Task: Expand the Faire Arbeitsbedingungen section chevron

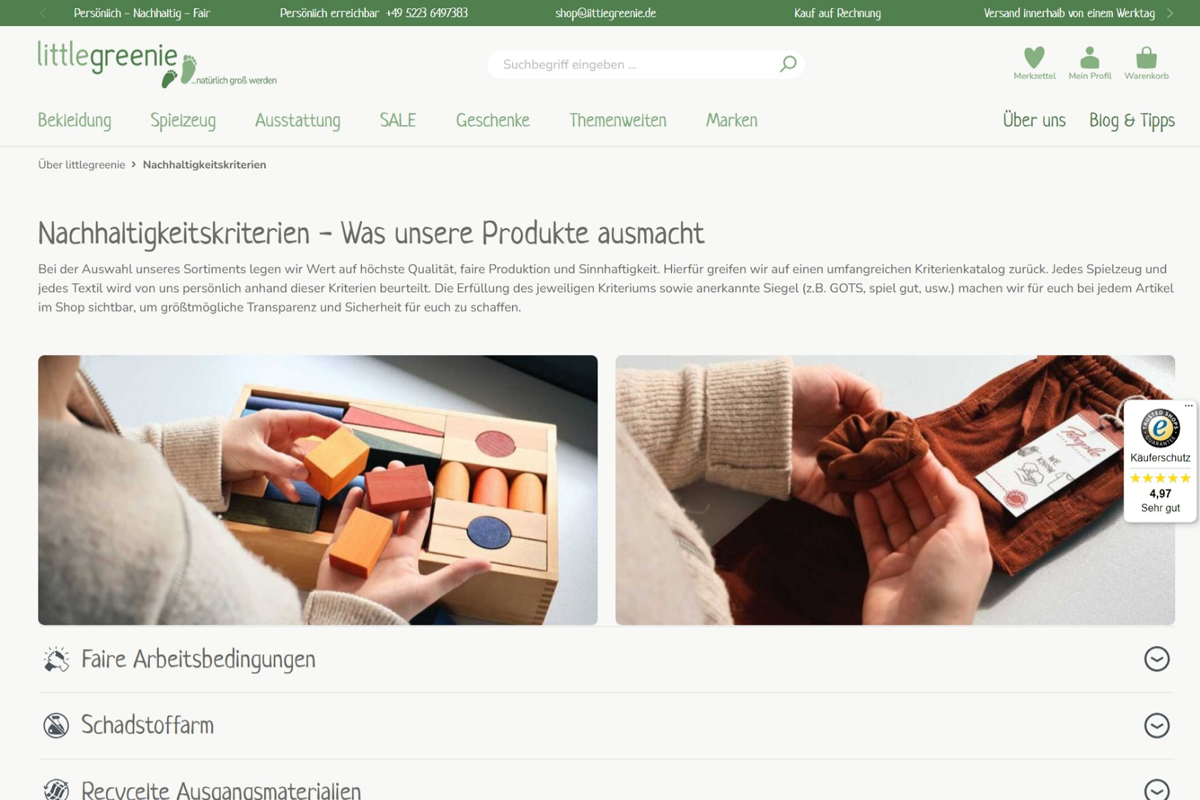Action: click(1156, 659)
